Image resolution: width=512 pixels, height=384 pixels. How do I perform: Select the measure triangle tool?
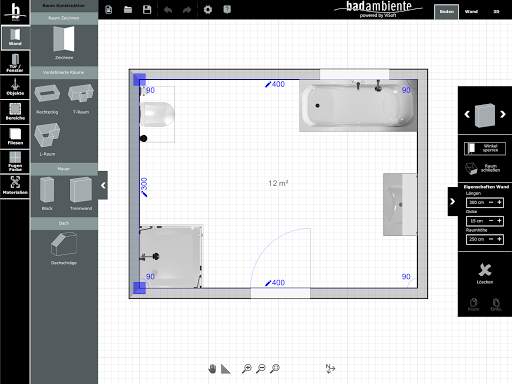(x=226, y=369)
